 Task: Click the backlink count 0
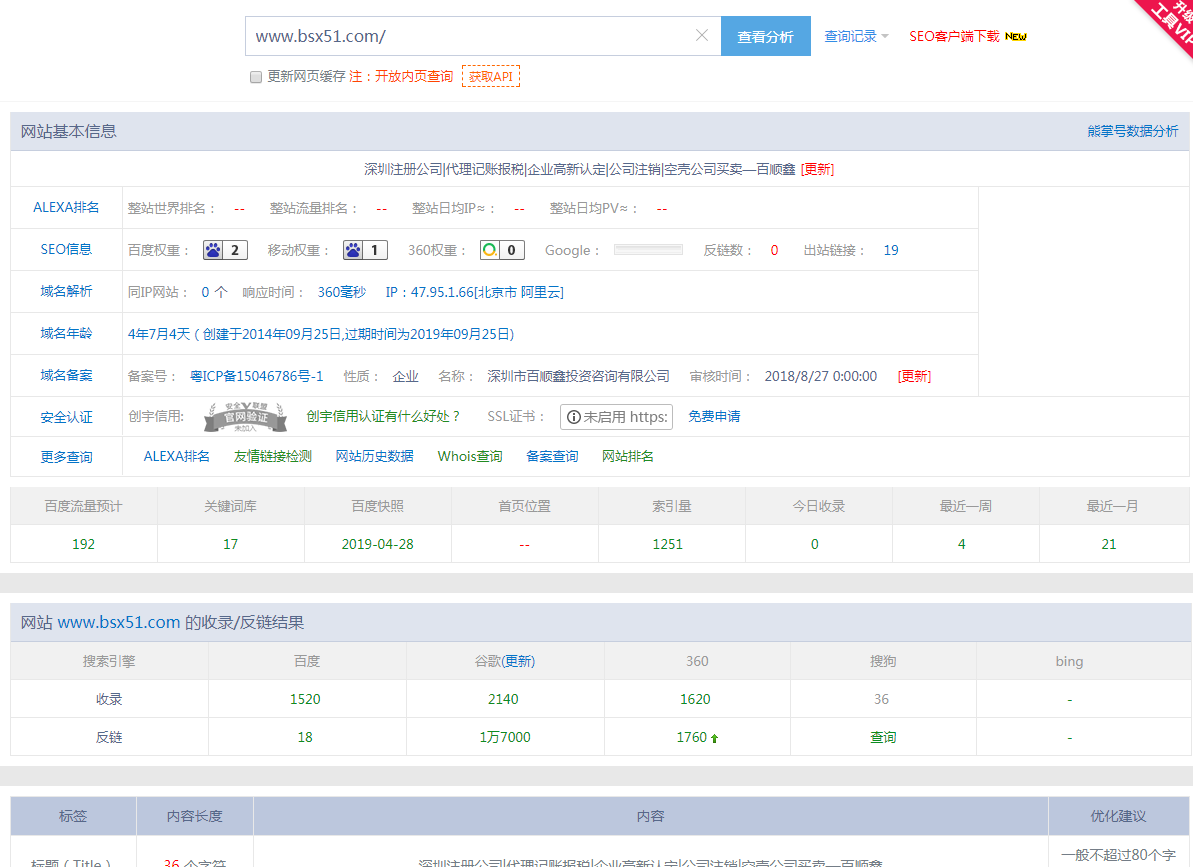(775, 250)
